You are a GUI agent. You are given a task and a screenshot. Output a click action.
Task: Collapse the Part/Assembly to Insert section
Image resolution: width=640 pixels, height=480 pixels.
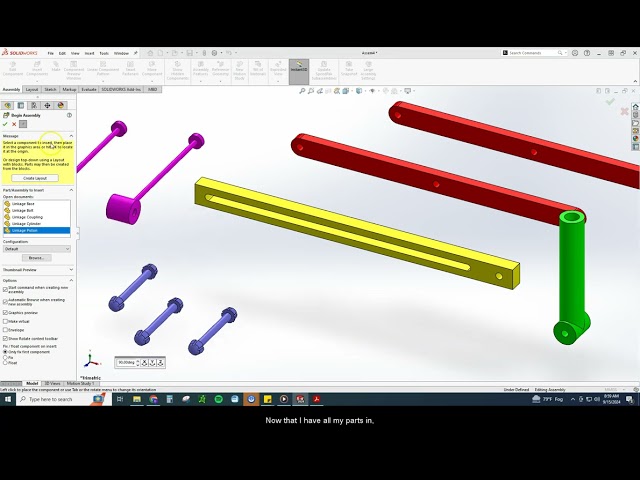[71, 190]
